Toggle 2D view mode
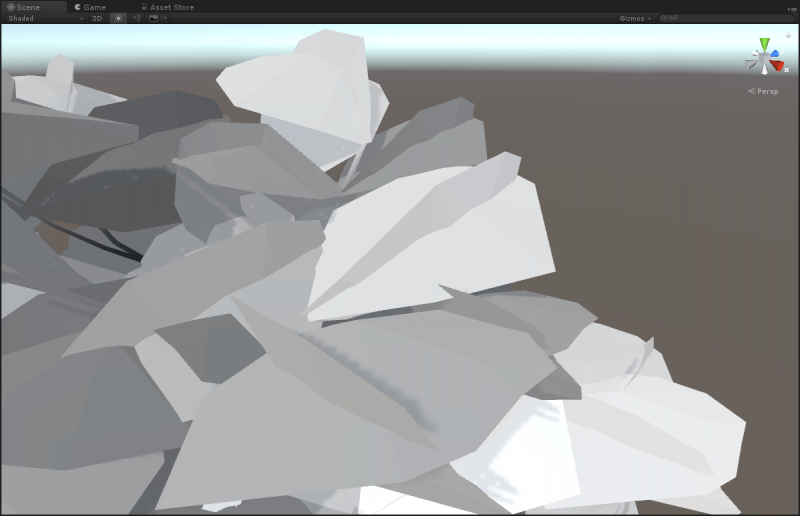The image size is (800, 516). coord(97,18)
